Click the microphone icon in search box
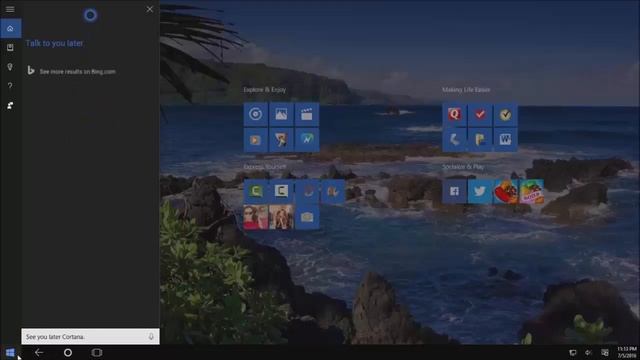Viewport: 640px width, 360px height. click(x=151, y=336)
